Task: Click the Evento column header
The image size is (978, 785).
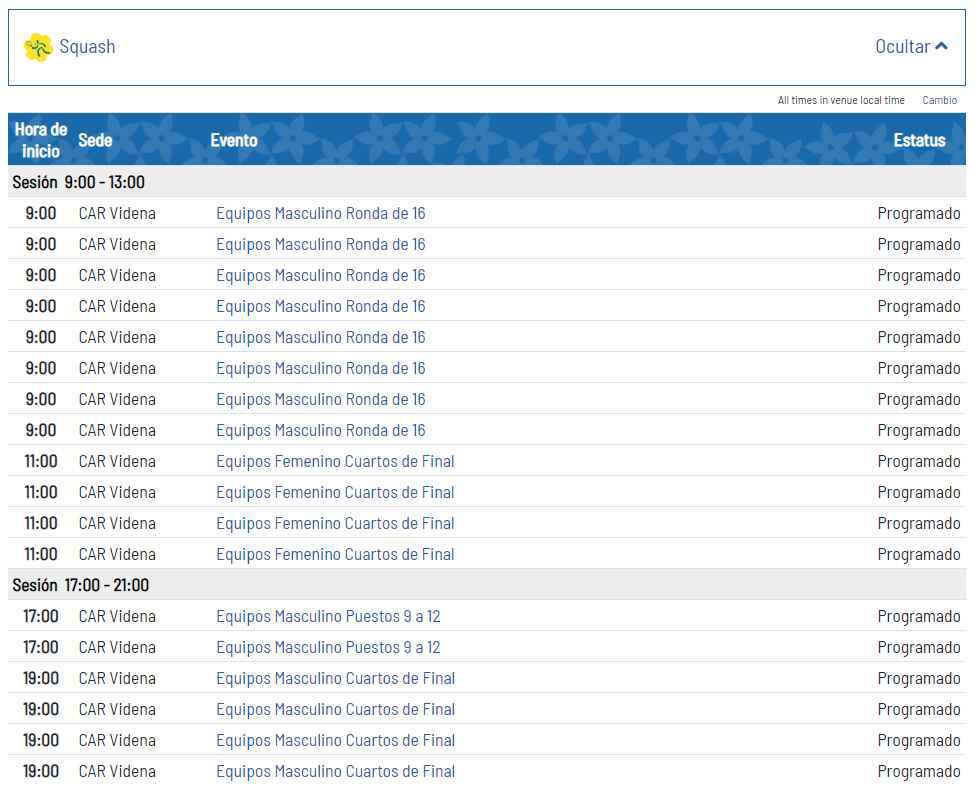Action: pyautogui.click(x=234, y=140)
